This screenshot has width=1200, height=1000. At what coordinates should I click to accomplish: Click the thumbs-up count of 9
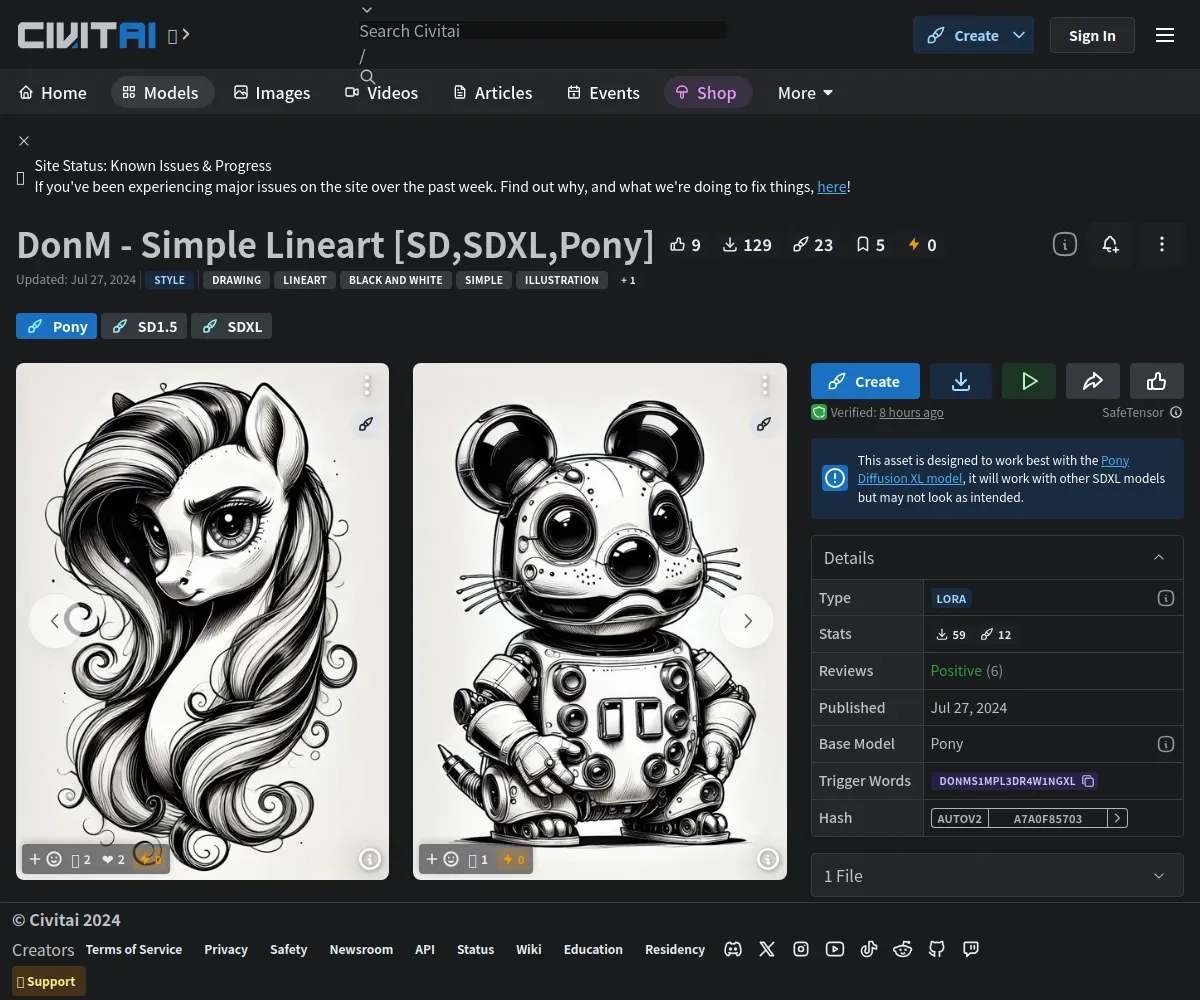click(685, 245)
